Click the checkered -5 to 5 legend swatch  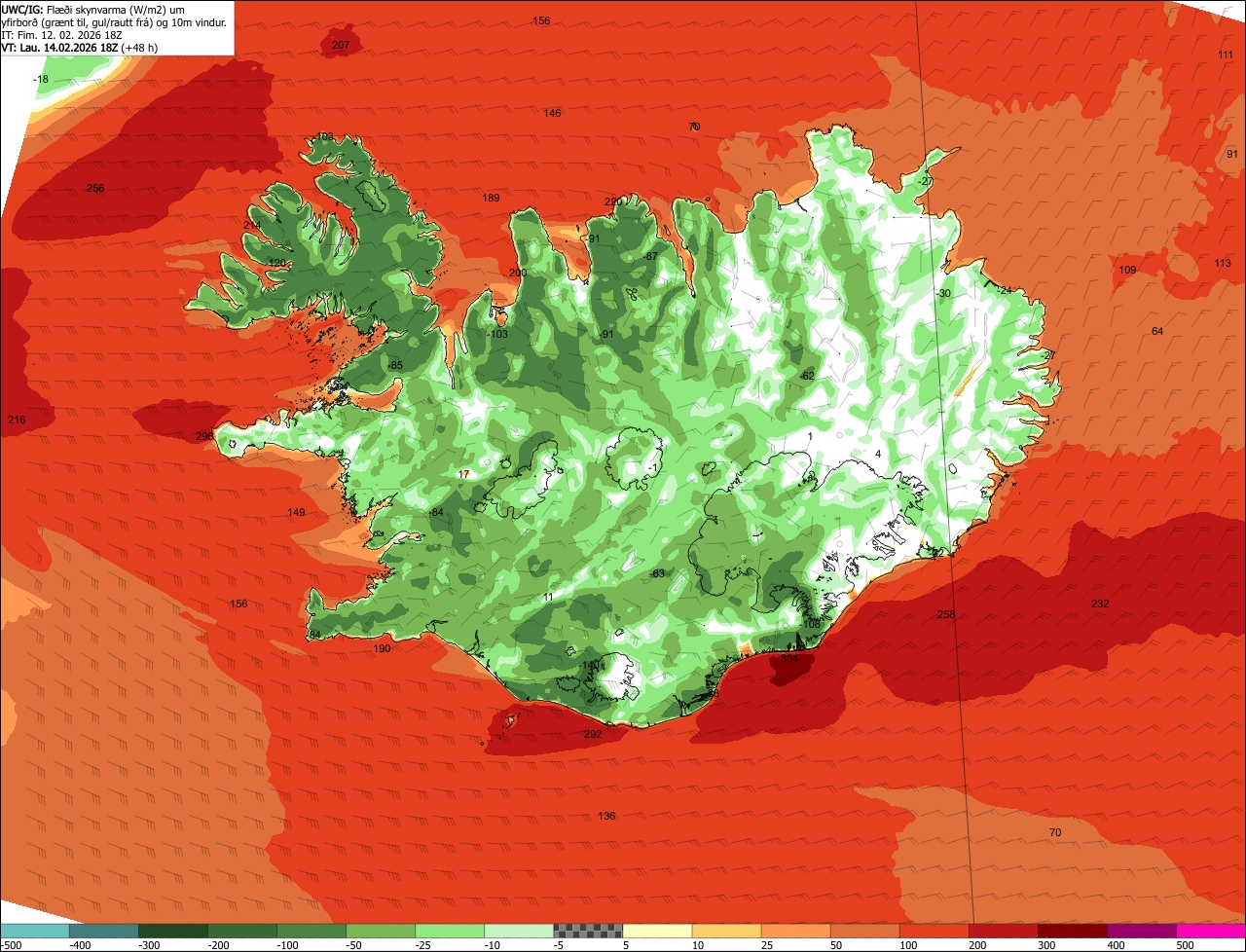588,931
